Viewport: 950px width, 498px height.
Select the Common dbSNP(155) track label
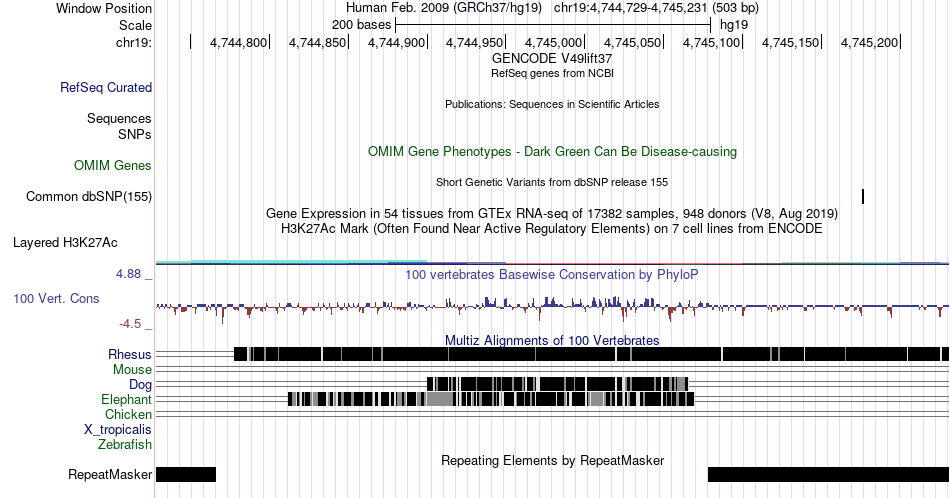(89, 196)
